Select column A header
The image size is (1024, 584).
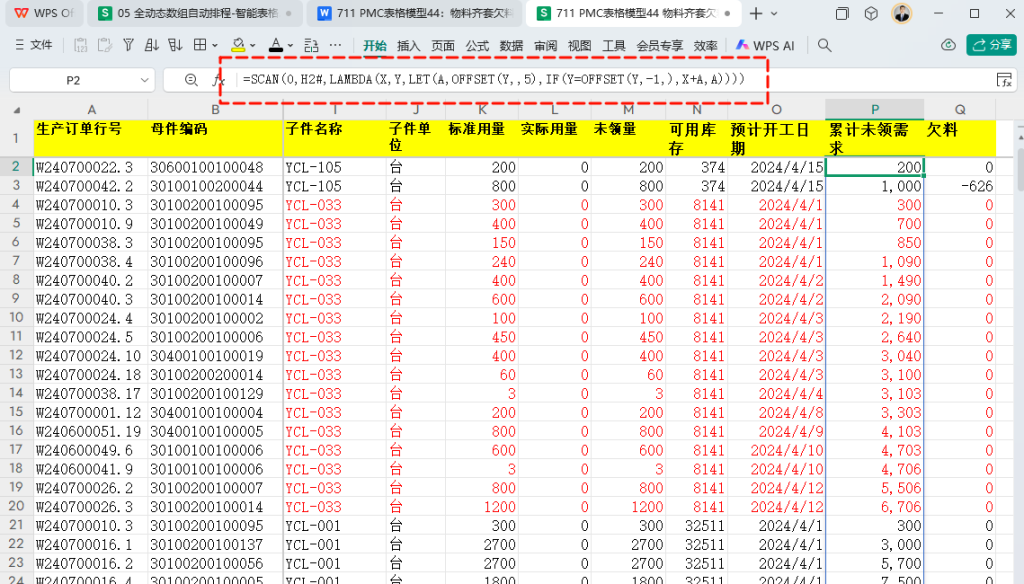tap(91, 110)
